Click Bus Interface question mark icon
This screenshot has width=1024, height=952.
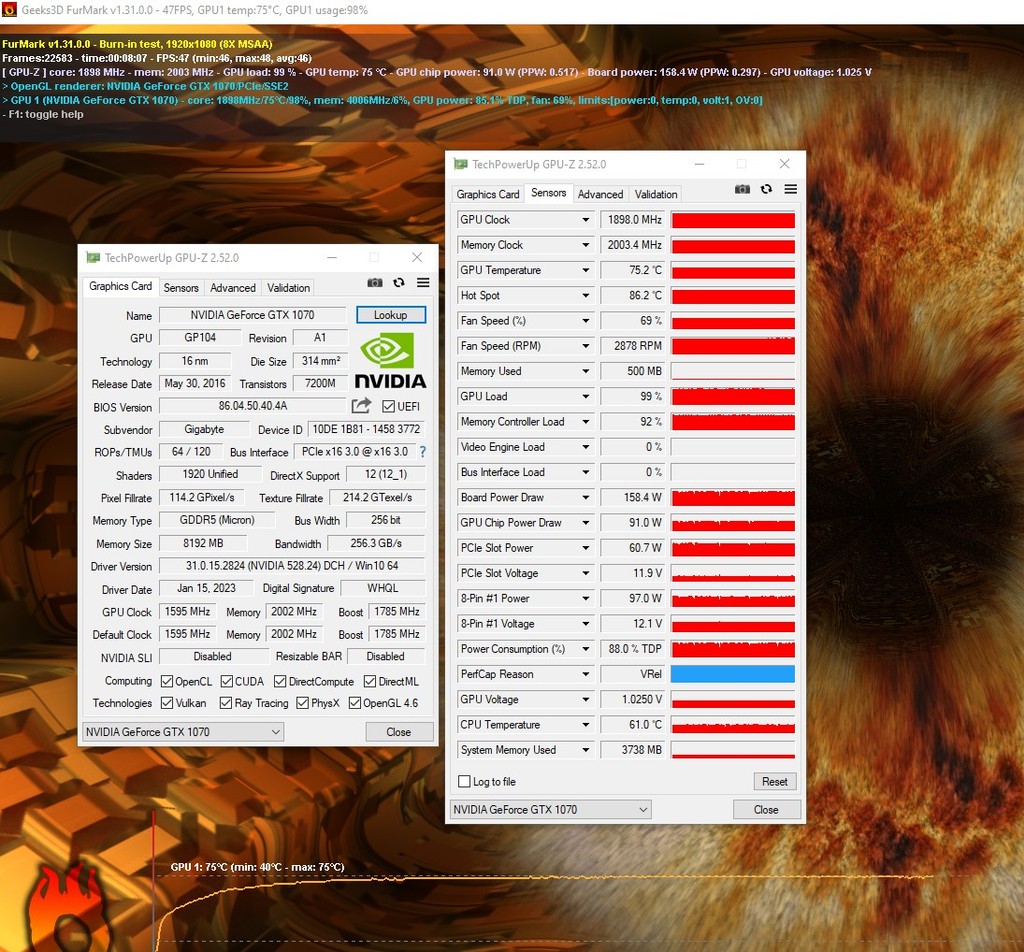coord(423,452)
